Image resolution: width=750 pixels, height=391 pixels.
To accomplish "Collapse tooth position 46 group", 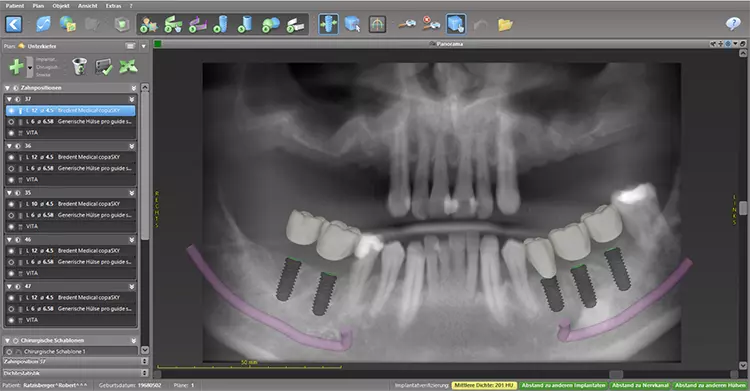I will click(x=9, y=239).
